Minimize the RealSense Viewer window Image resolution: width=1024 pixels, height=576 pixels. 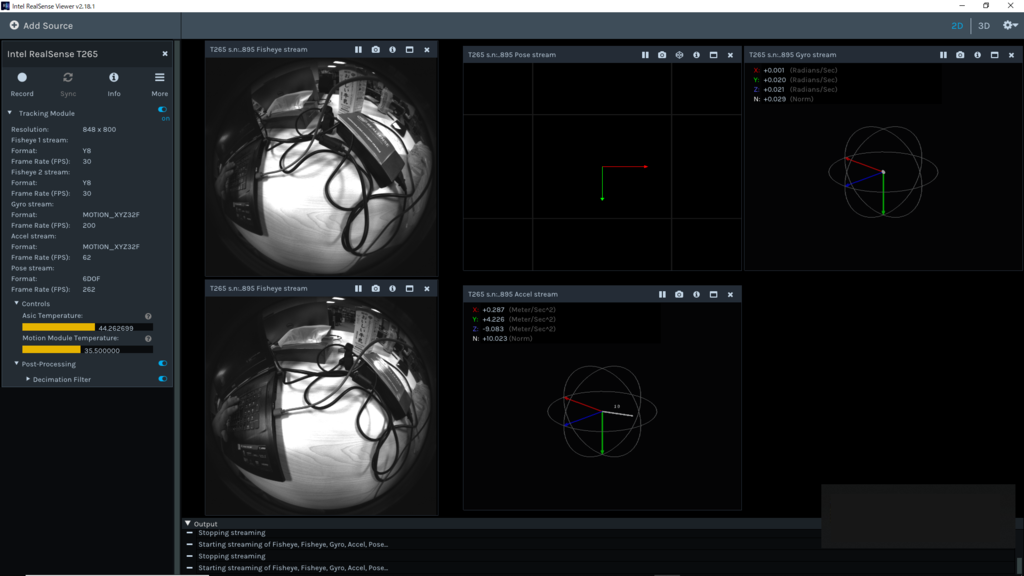[x=962, y=5]
